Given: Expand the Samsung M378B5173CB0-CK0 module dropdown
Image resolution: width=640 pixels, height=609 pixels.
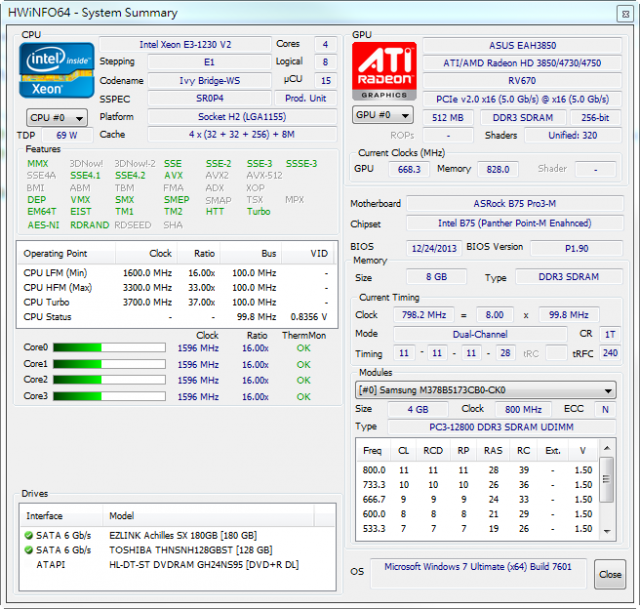Looking at the screenshot, I should (486, 390).
